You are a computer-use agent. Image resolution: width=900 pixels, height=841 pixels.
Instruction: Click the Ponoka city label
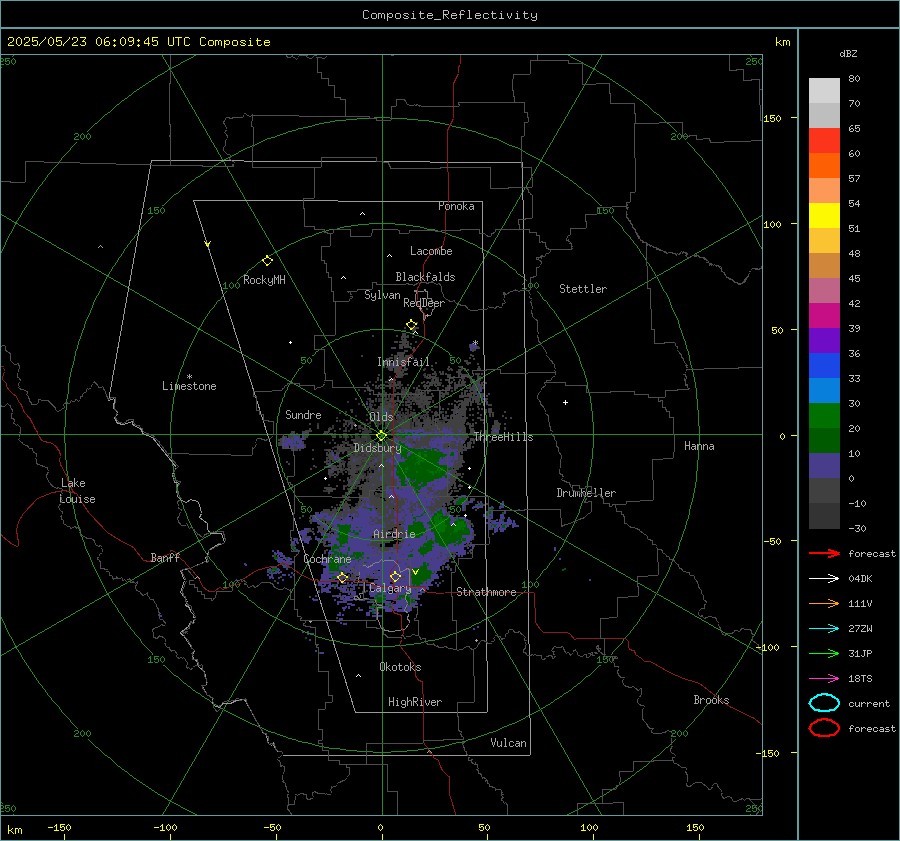pyautogui.click(x=456, y=206)
